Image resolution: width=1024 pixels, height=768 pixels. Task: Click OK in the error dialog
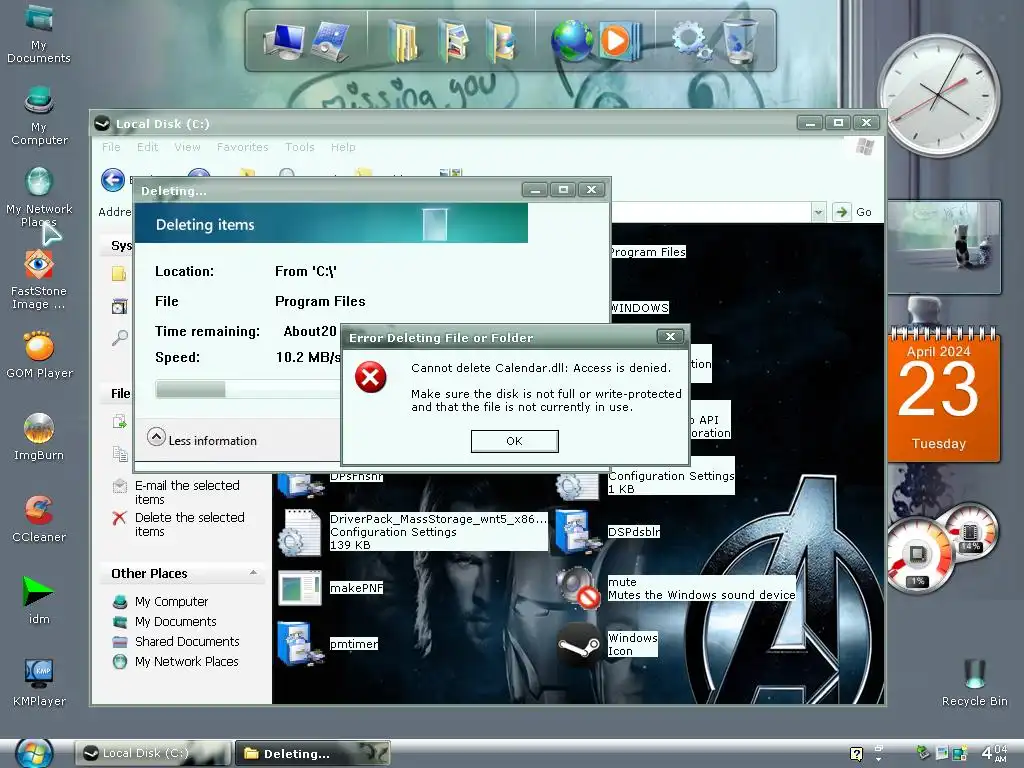coord(515,441)
